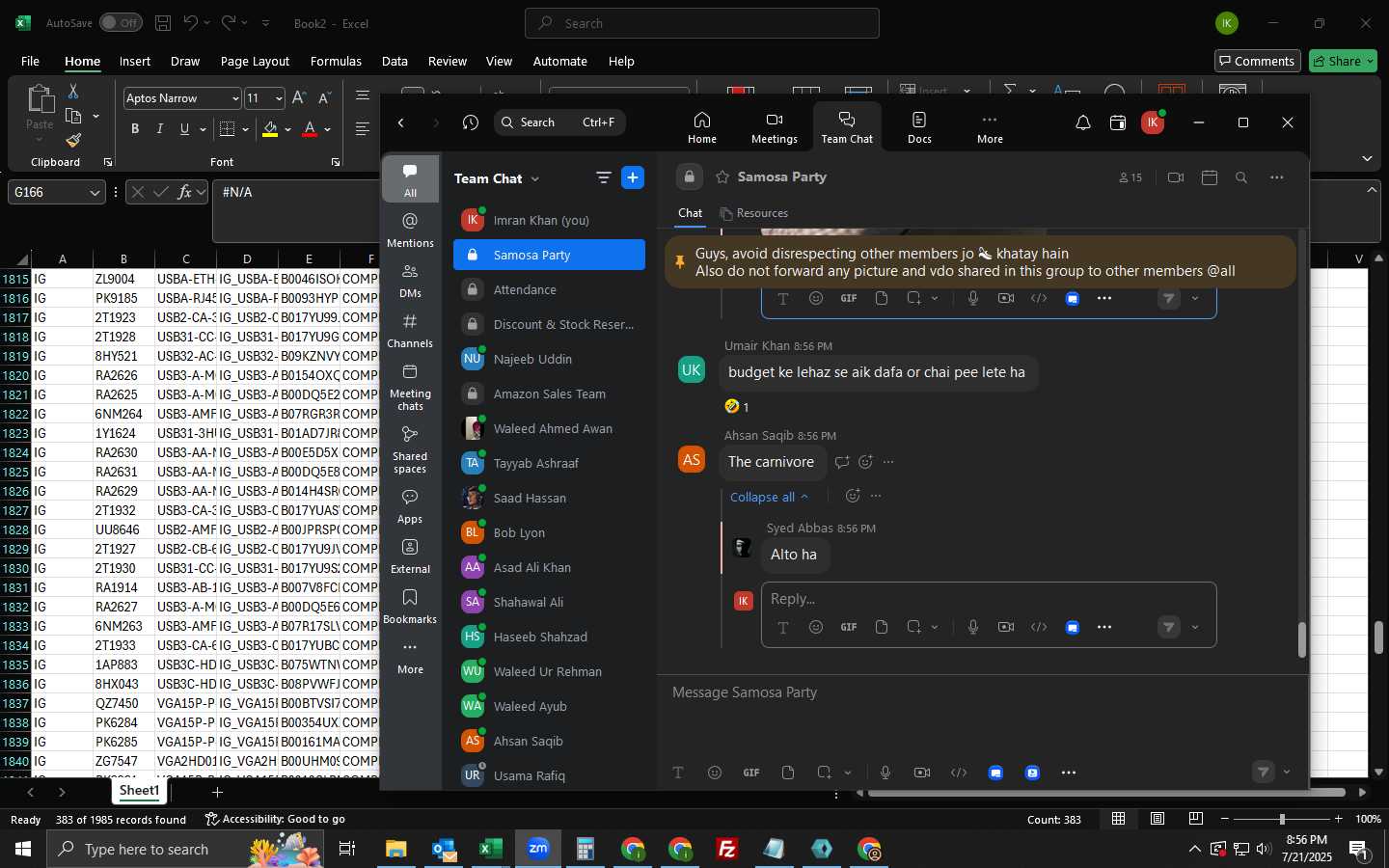Viewport: 1389px width, 868px height.
Task: Open Zoom Meetings tab
Action: point(774,126)
